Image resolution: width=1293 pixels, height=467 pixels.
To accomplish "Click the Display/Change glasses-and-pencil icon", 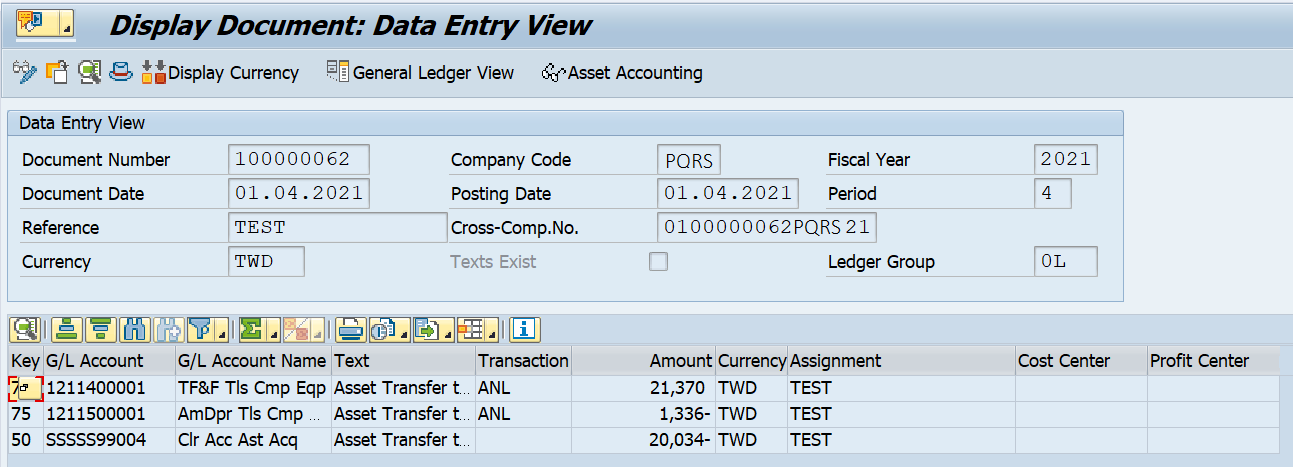I will pos(24,72).
